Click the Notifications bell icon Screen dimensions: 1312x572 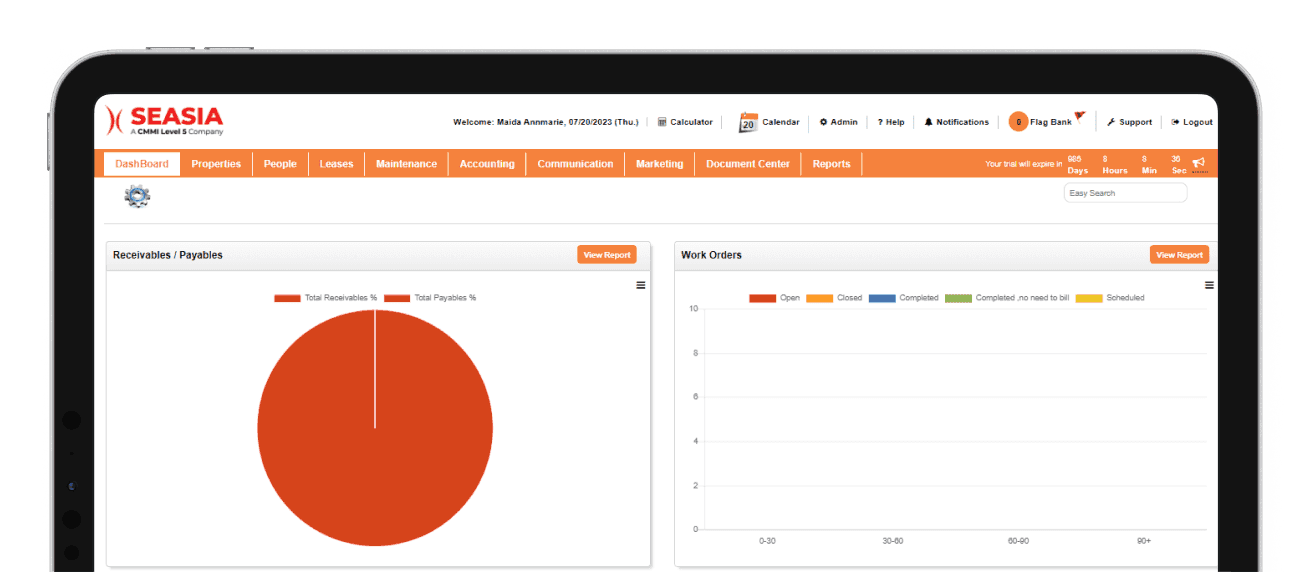pos(928,122)
